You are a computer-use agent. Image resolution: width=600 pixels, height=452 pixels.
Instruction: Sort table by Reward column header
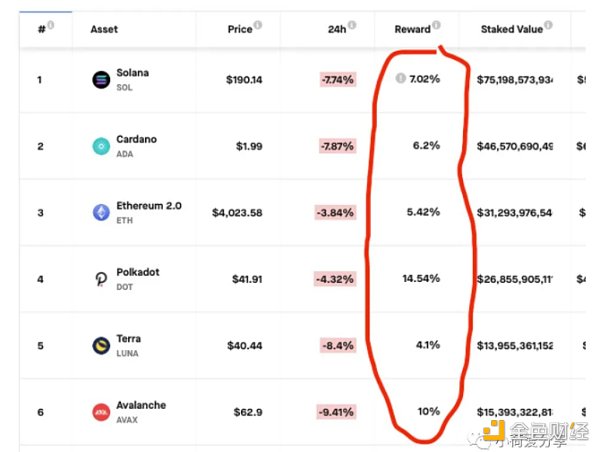(x=412, y=29)
